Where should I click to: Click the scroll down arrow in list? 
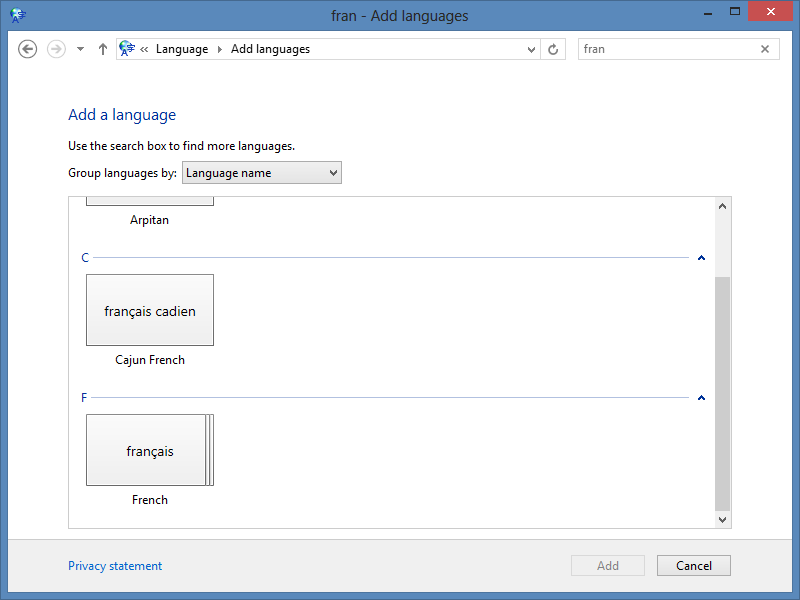coord(723,520)
